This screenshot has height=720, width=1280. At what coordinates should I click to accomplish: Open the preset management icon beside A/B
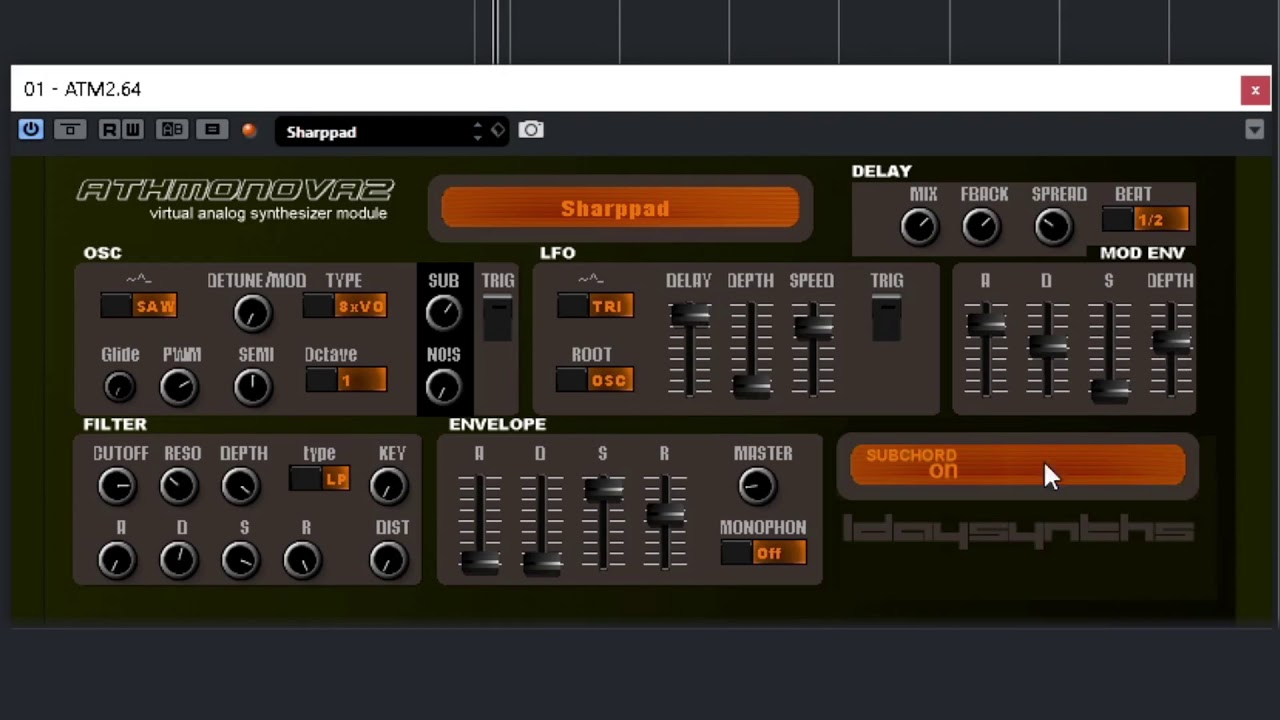pos(212,130)
